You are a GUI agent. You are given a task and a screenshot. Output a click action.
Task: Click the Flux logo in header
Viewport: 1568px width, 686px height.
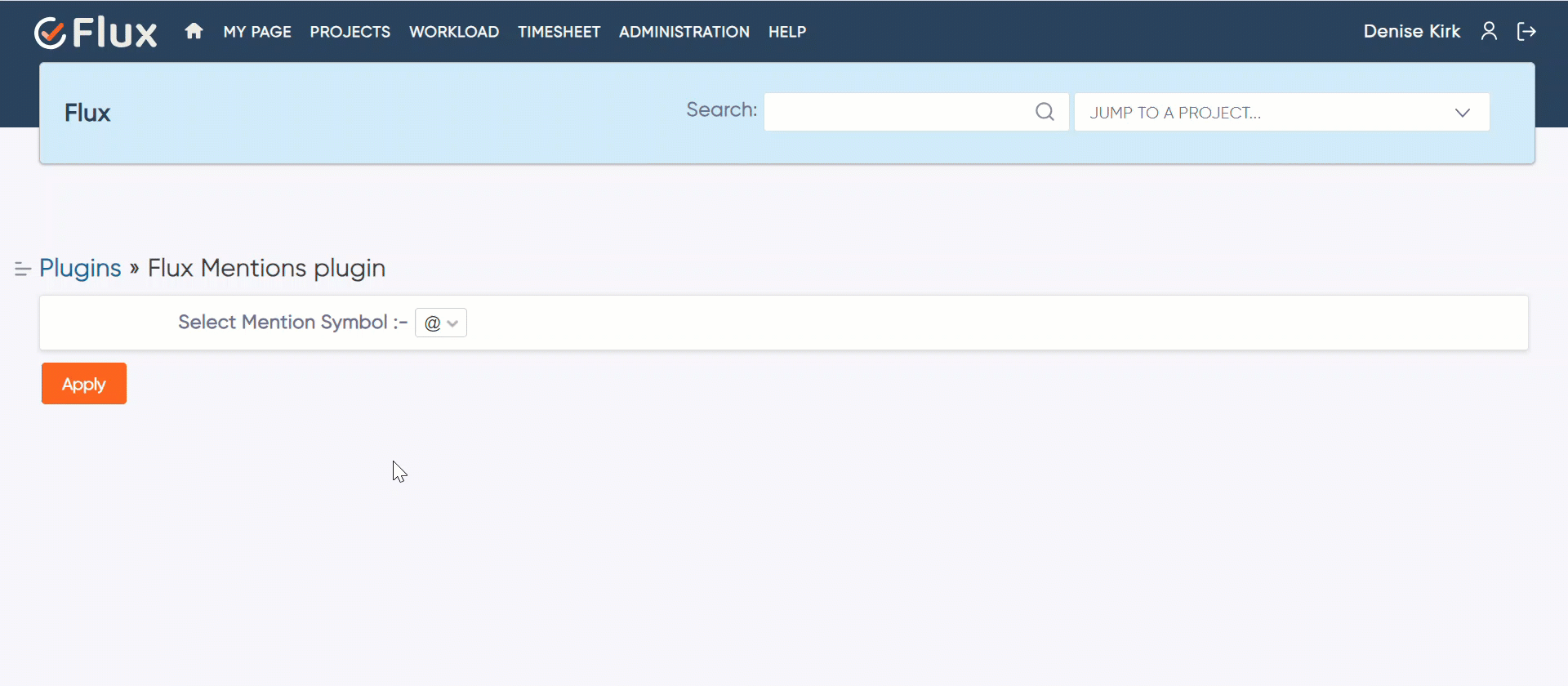click(x=96, y=33)
